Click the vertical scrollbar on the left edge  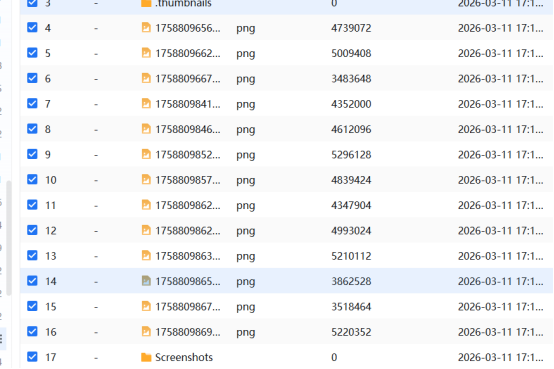click(8, 238)
